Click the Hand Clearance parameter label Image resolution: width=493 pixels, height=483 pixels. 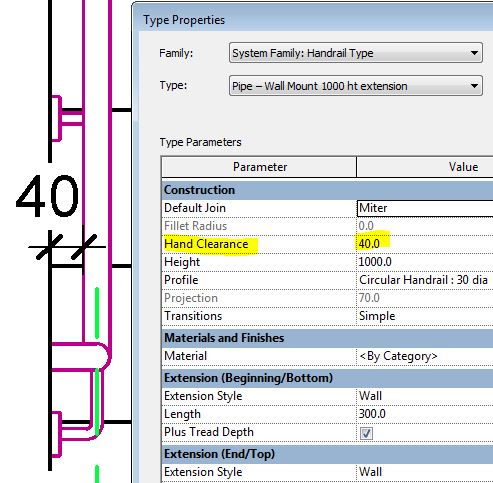coord(206,244)
